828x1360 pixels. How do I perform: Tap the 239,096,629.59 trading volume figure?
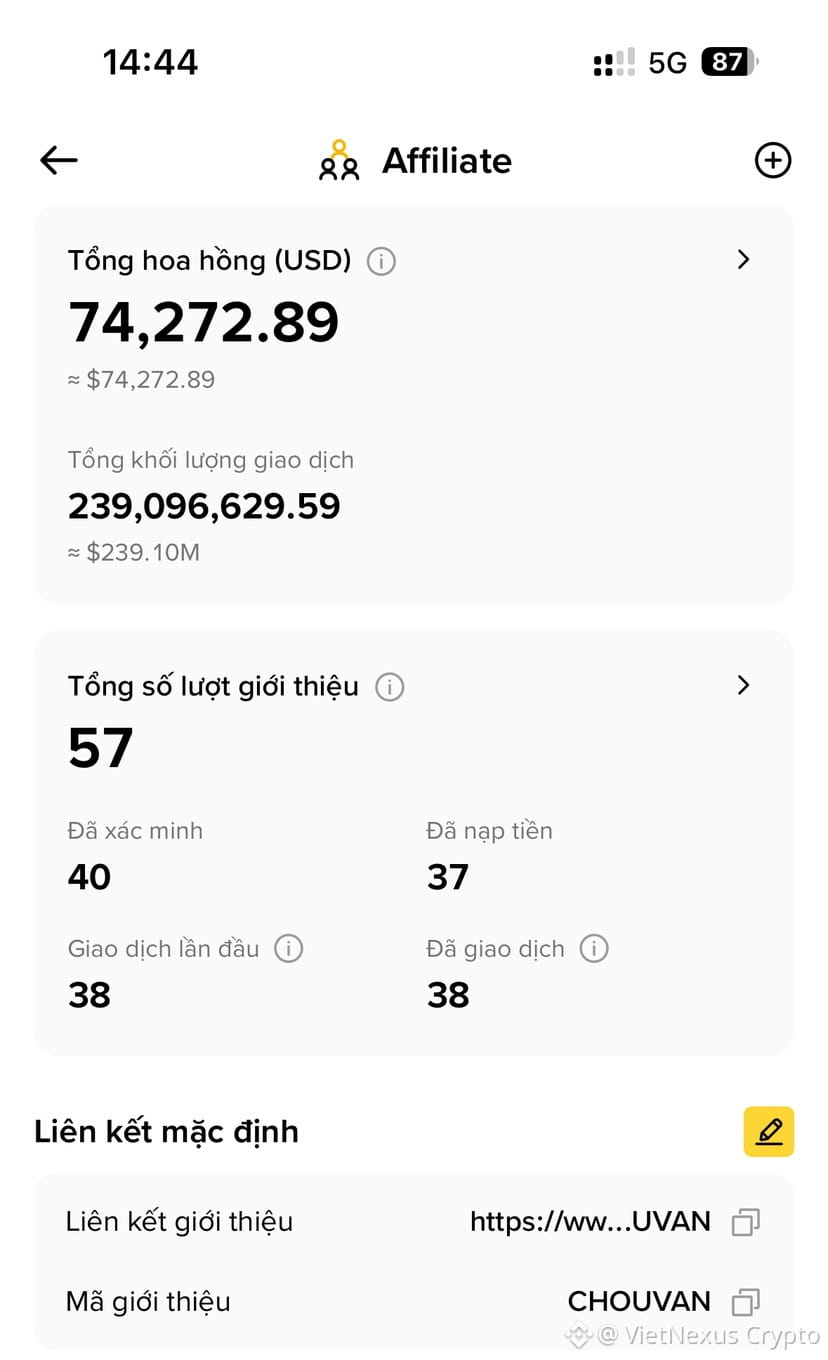coord(204,506)
